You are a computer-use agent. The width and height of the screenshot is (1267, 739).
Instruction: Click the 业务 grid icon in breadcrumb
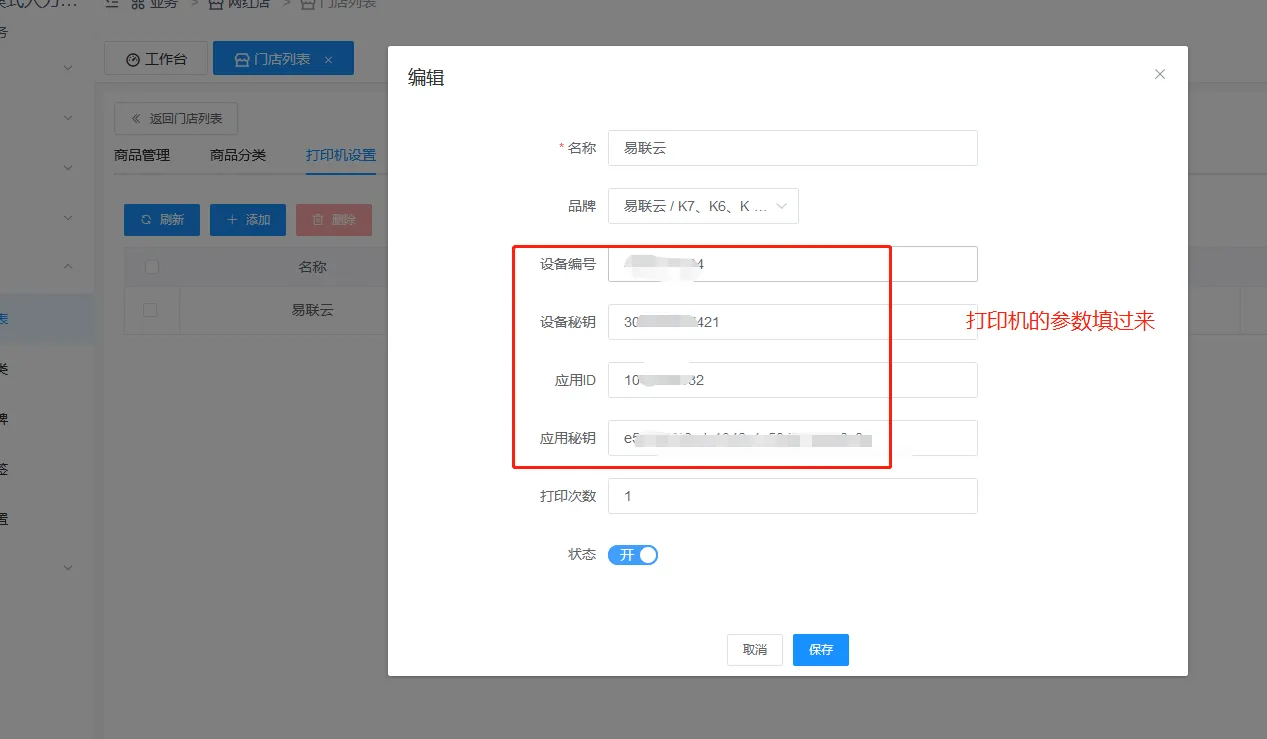pyautogui.click(x=138, y=4)
